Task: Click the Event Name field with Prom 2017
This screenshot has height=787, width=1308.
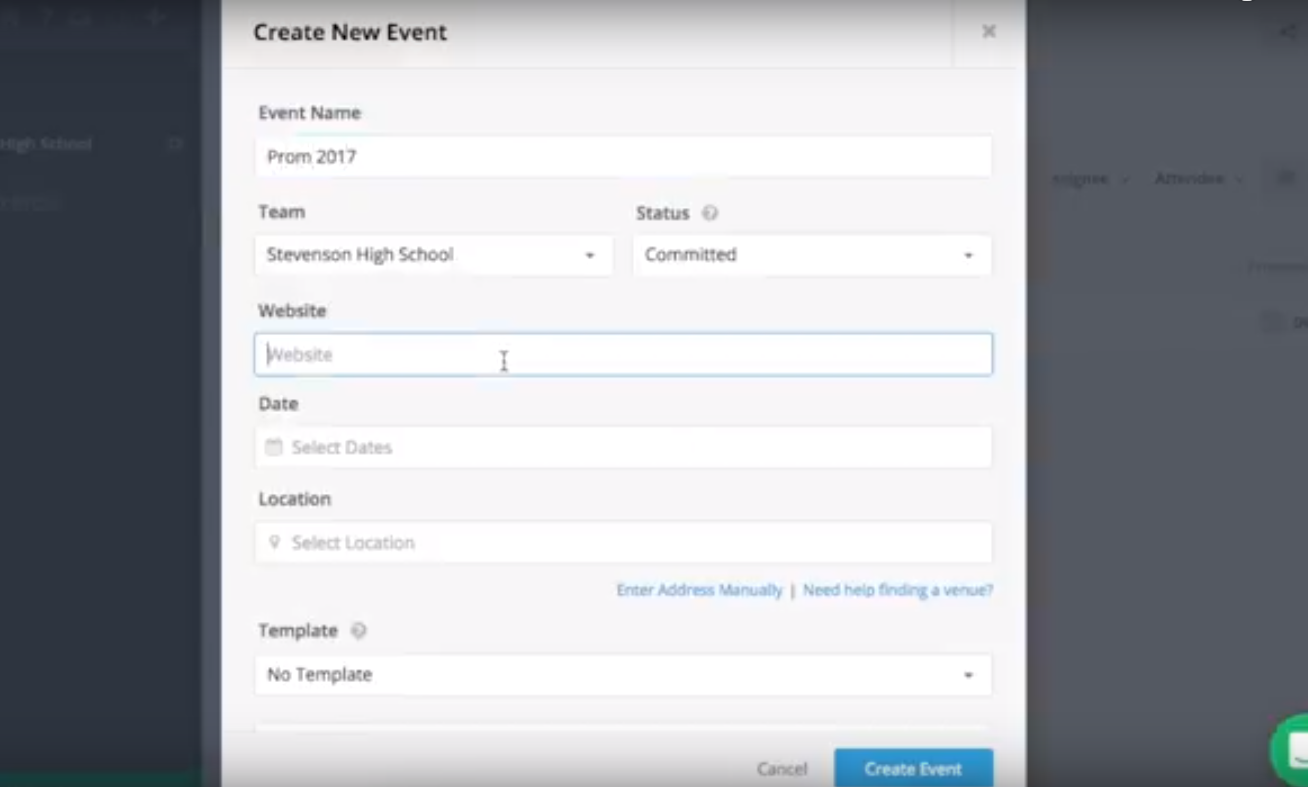Action: pyautogui.click(x=623, y=157)
